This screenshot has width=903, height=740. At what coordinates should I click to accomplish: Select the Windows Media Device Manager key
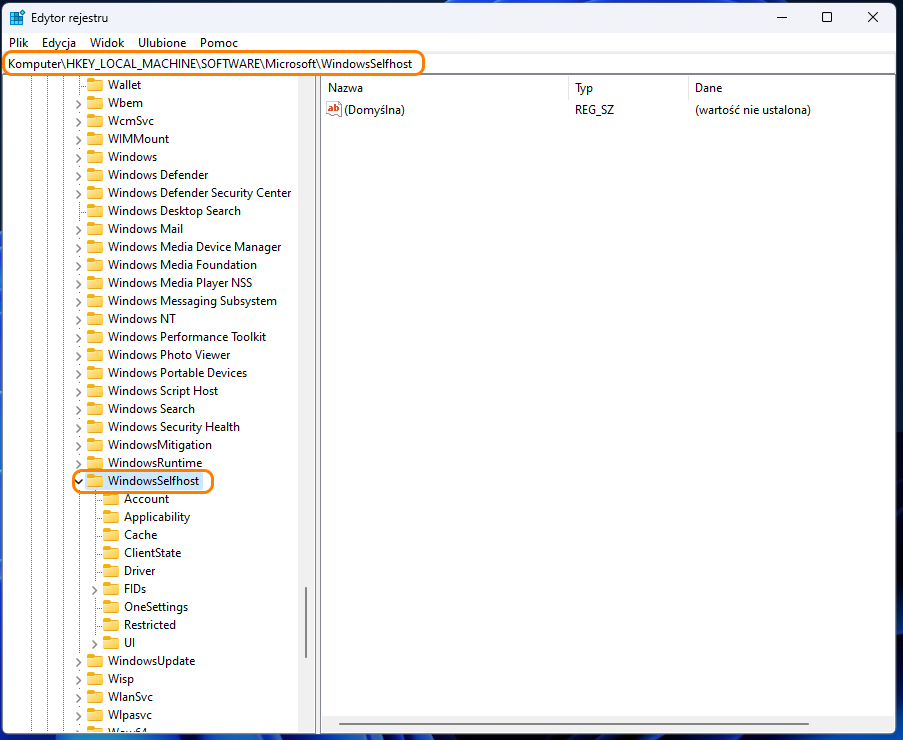195,246
